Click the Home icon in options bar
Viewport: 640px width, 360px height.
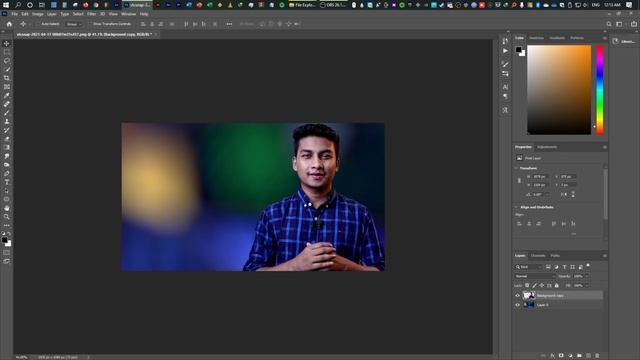[x=9, y=24]
